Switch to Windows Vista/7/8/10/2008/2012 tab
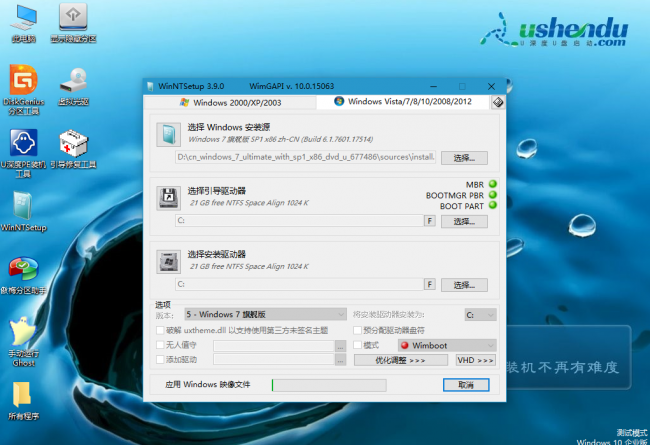The height and width of the screenshot is (445, 650). [403, 102]
